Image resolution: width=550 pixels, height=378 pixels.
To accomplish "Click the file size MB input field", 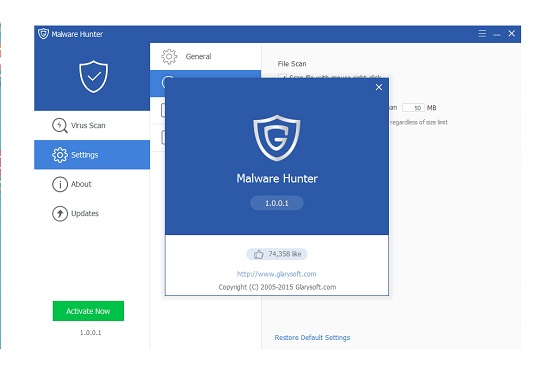I will [413, 108].
